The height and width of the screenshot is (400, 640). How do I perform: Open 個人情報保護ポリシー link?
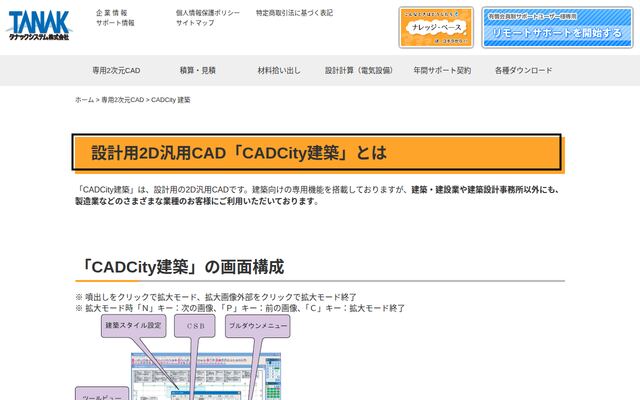[208, 13]
